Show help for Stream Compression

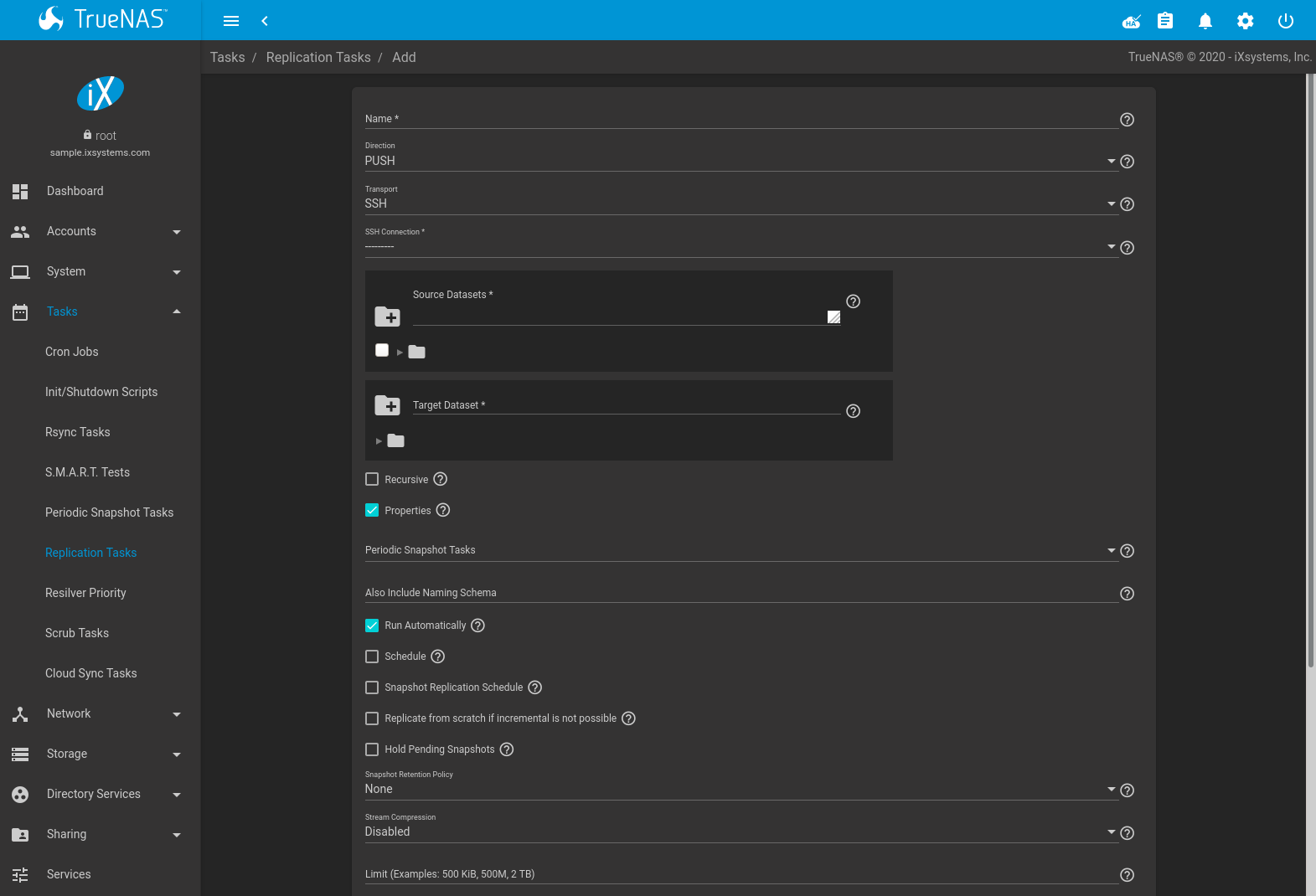click(x=1128, y=833)
